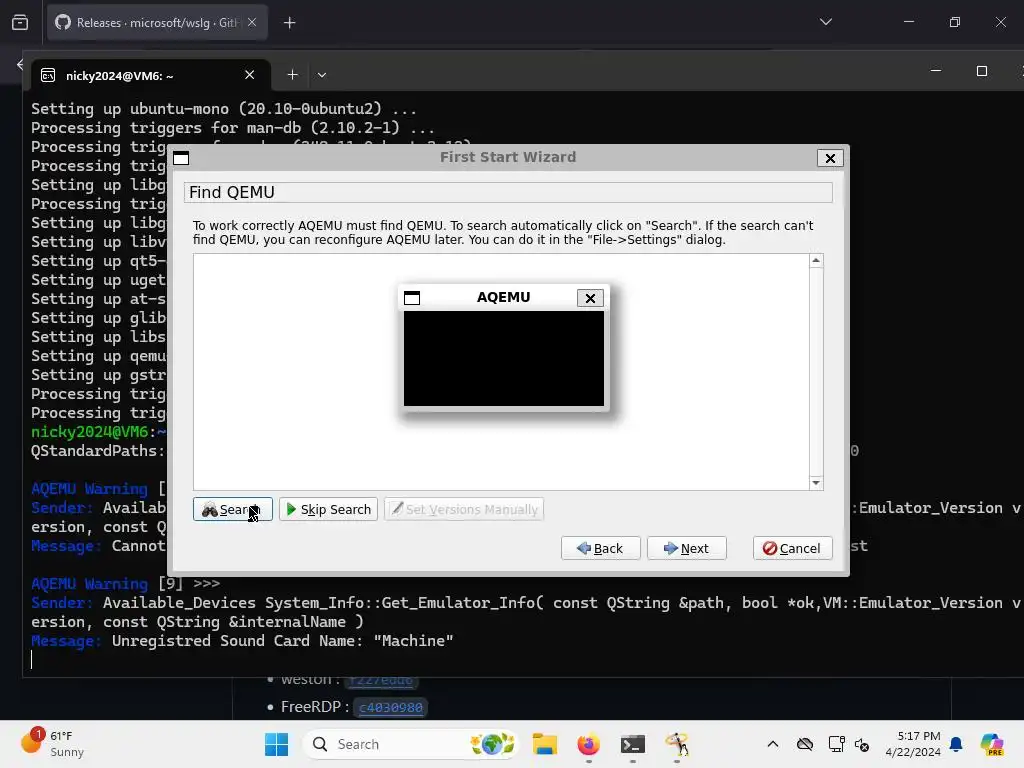1024x768 pixels.
Task: Open the Windows Start menu
Action: click(277, 744)
